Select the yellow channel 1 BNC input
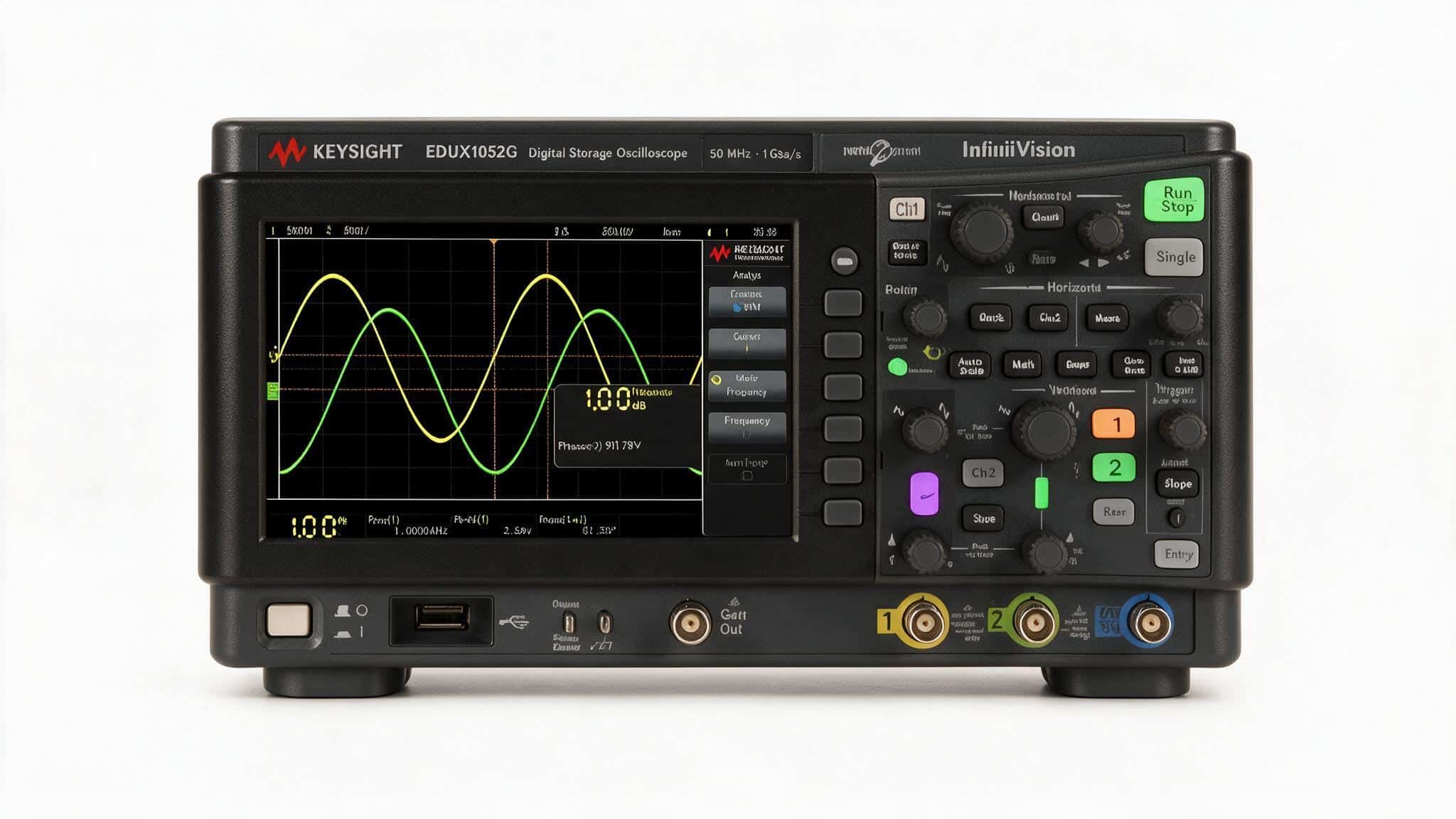 [x=924, y=623]
